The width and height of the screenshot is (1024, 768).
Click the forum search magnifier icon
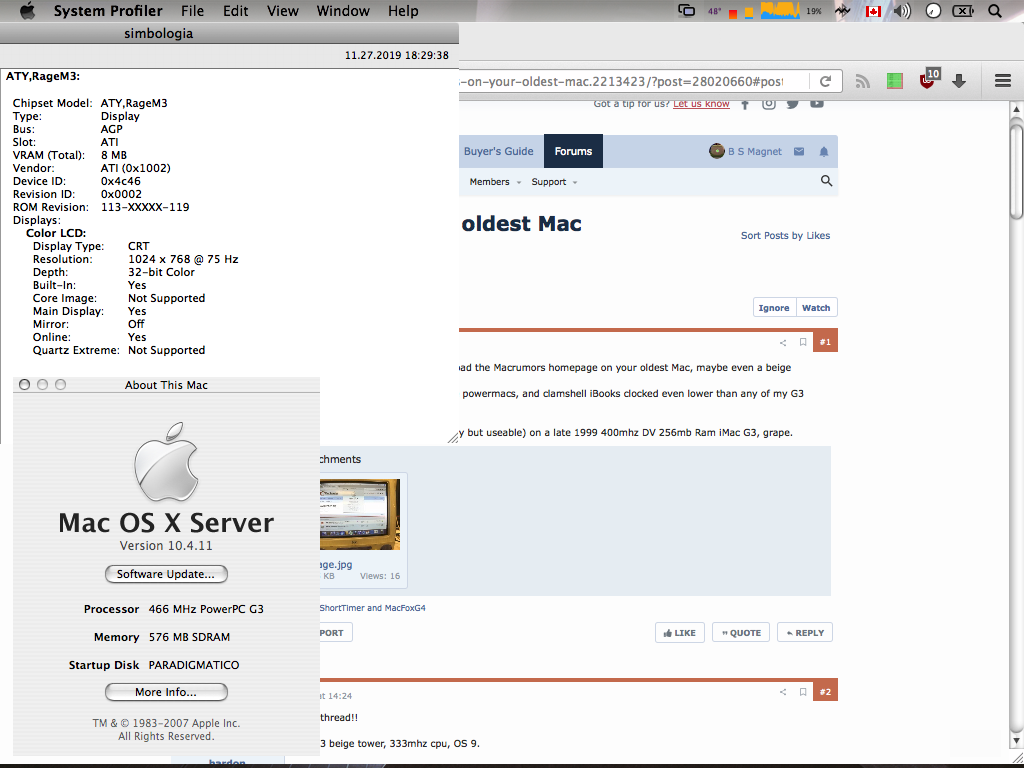tap(826, 181)
